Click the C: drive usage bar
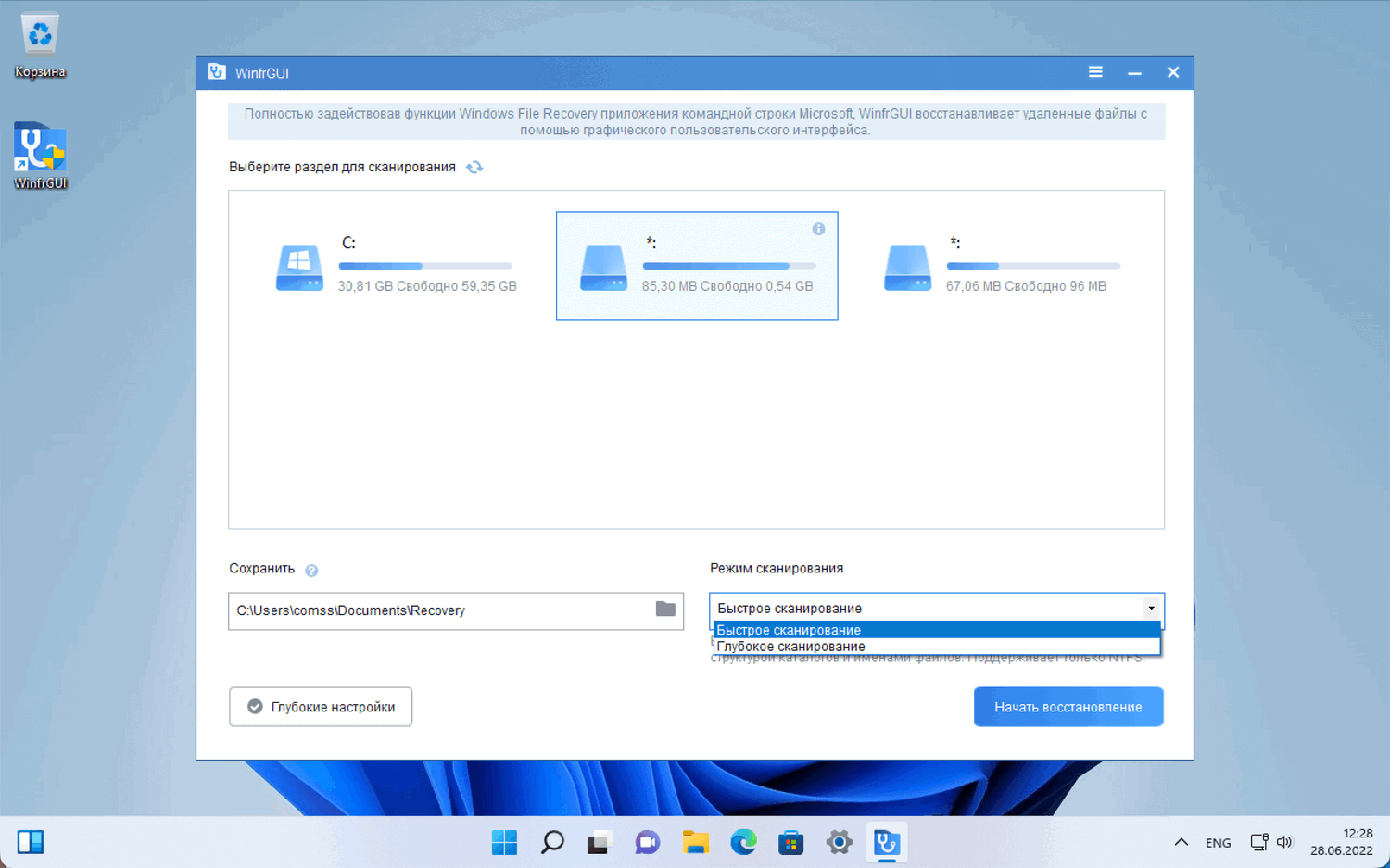This screenshot has height=868, width=1390. point(425,266)
